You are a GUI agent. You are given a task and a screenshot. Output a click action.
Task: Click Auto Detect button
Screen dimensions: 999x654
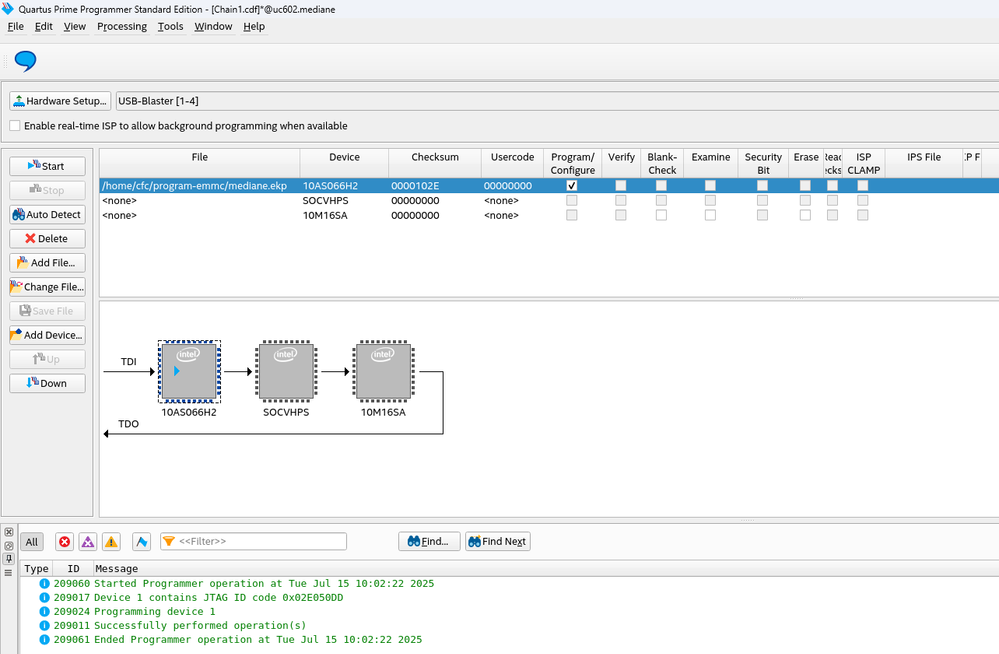click(47, 215)
